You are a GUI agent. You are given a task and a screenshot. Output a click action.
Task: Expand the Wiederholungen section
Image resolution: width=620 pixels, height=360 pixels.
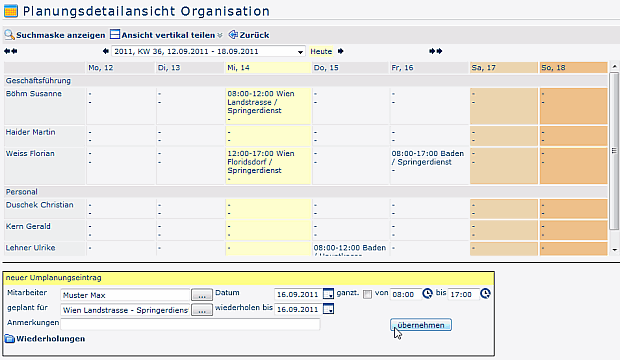tap(50, 339)
